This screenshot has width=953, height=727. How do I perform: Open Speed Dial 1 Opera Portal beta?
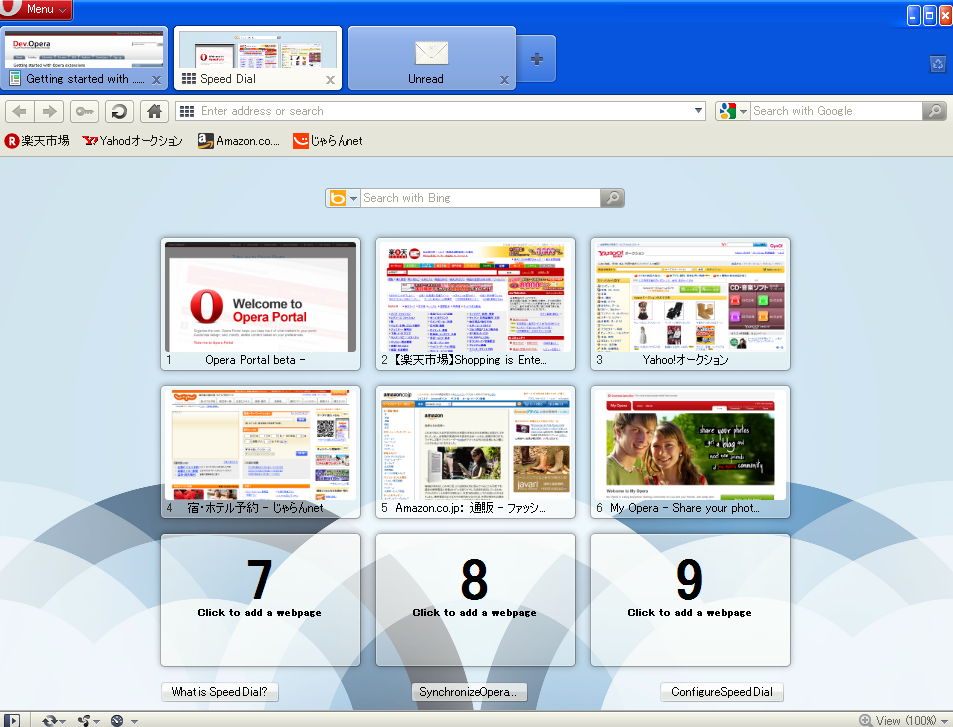click(x=261, y=304)
